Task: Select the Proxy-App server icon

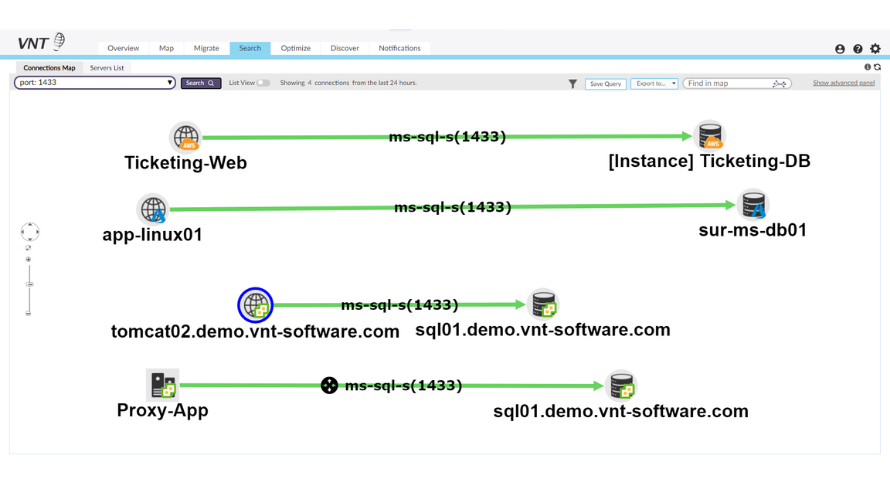Action: [162, 384]
